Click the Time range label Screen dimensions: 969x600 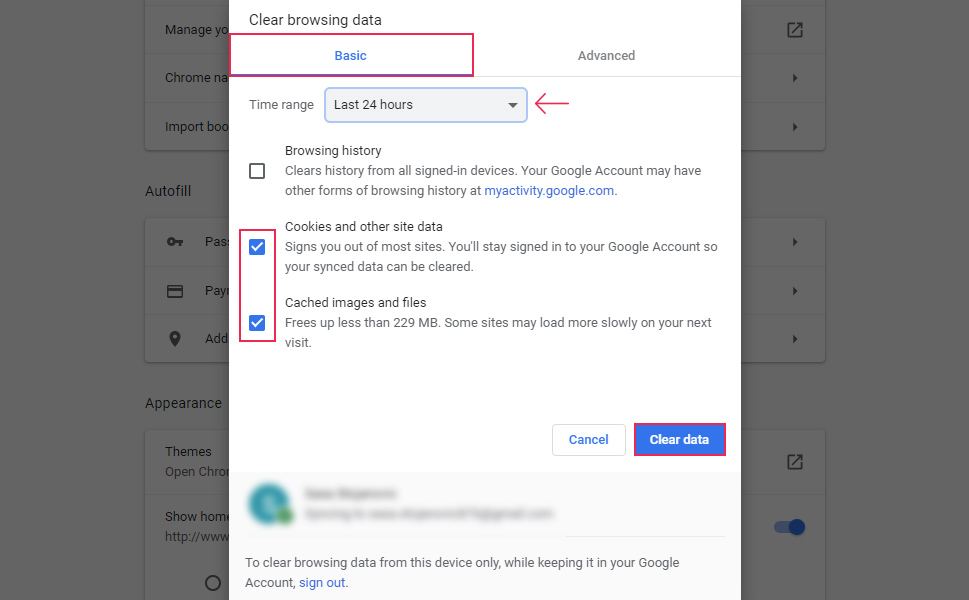281,104
